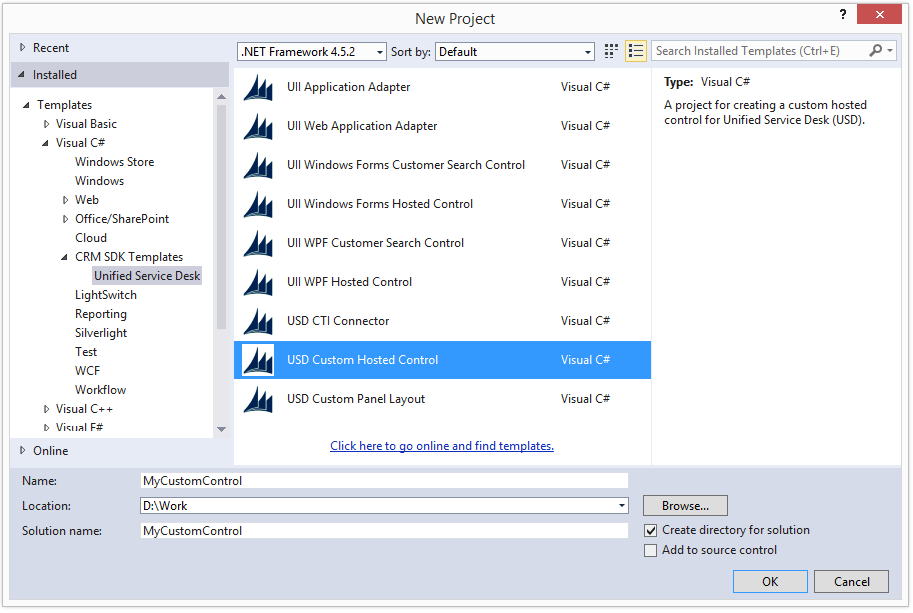Screen dimensions: 913x613
Task: Select the UII Web Application Adapter template
Action: (363, 126)
